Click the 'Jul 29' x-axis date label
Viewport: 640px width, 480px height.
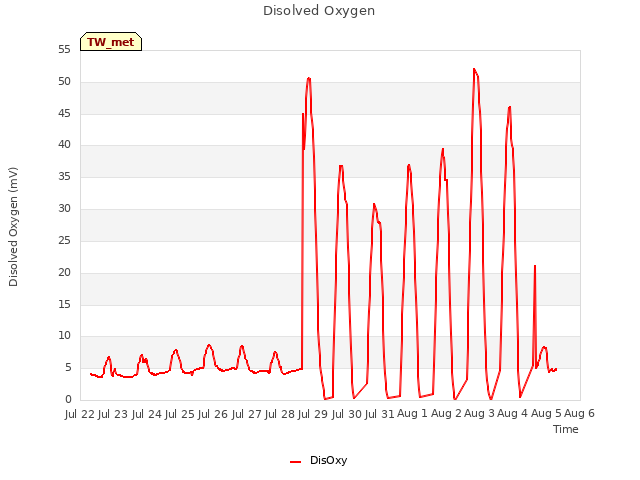[313, 414]
